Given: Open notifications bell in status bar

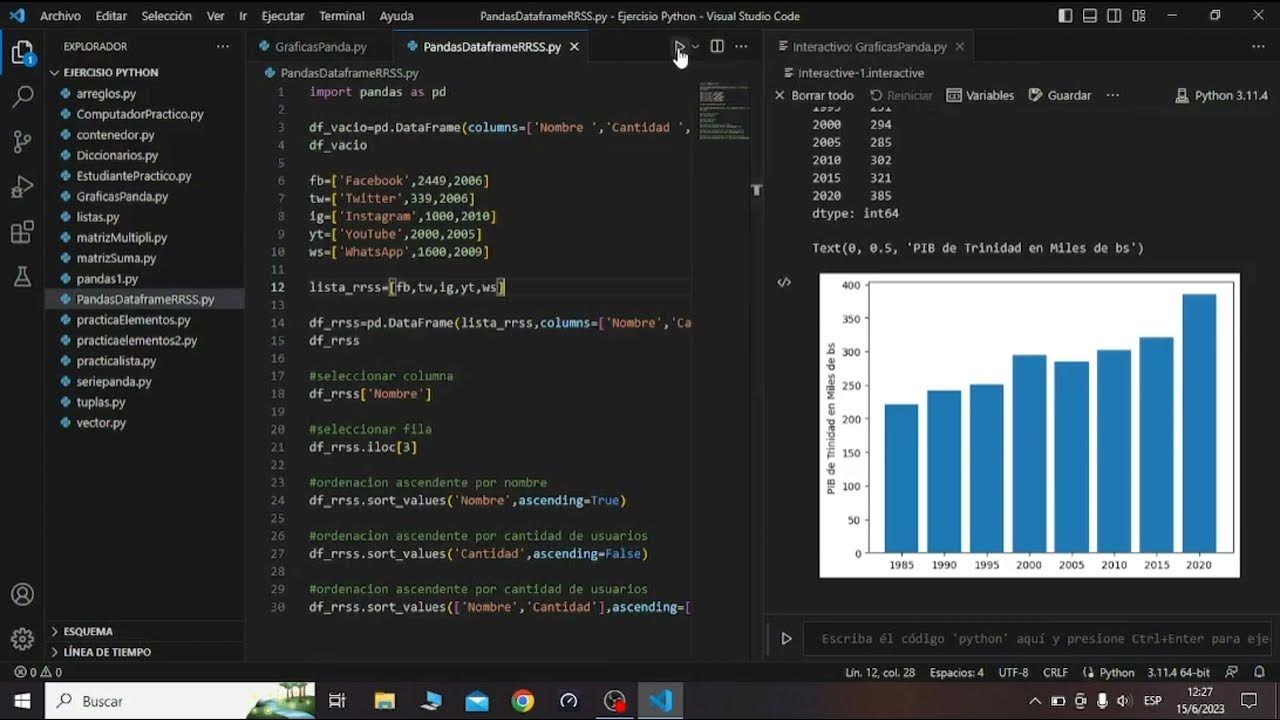Looking at the screenshot, I should [1258, 673].
